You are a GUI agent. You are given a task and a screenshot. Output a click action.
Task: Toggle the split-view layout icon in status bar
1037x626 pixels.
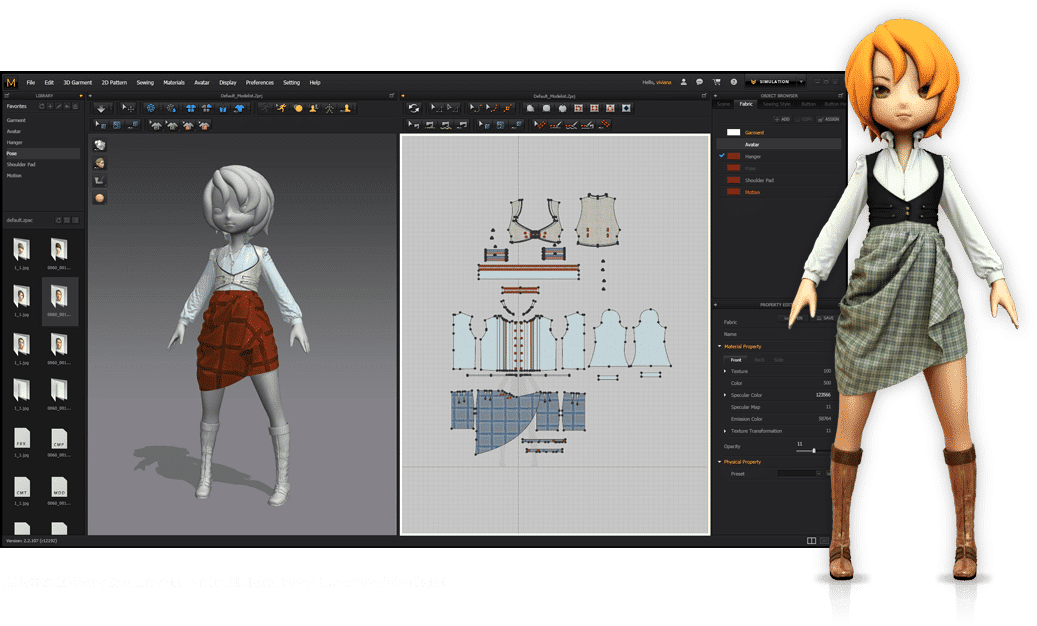pyautogui.click(x=811, y=541)
